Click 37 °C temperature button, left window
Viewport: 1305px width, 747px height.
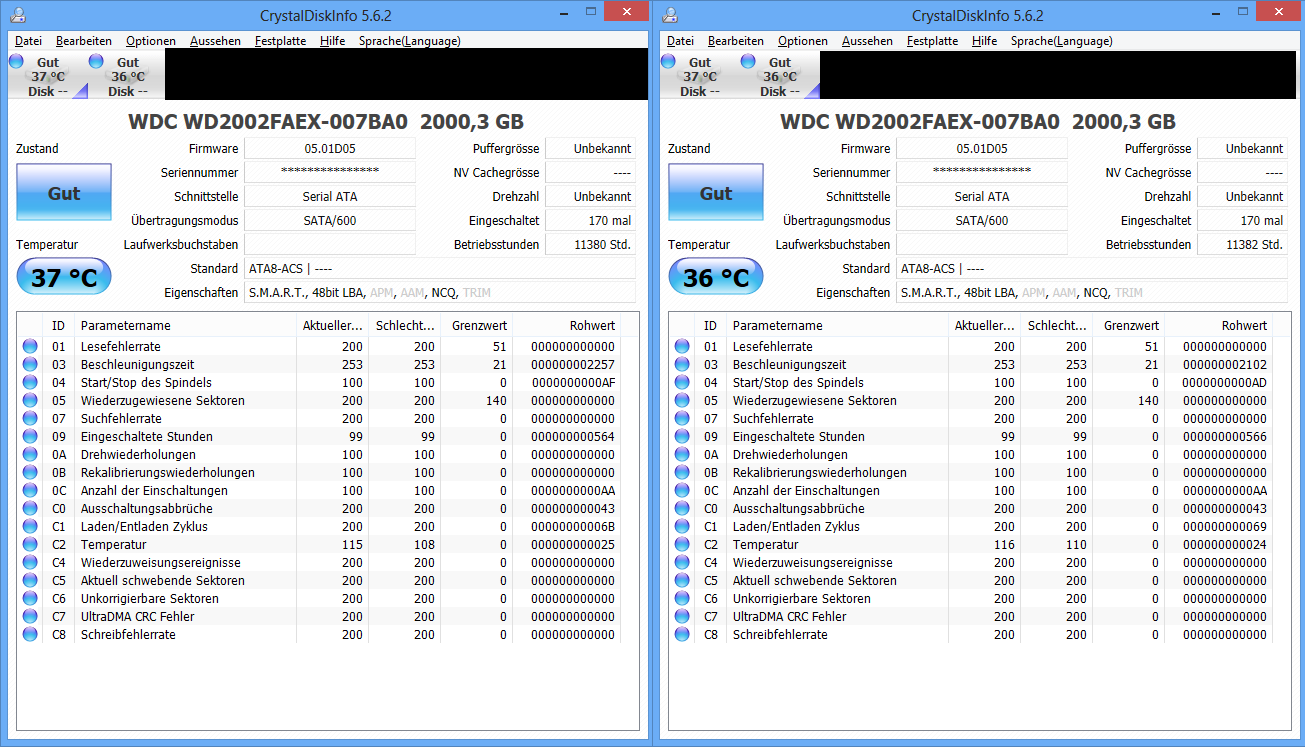(64, 277)
